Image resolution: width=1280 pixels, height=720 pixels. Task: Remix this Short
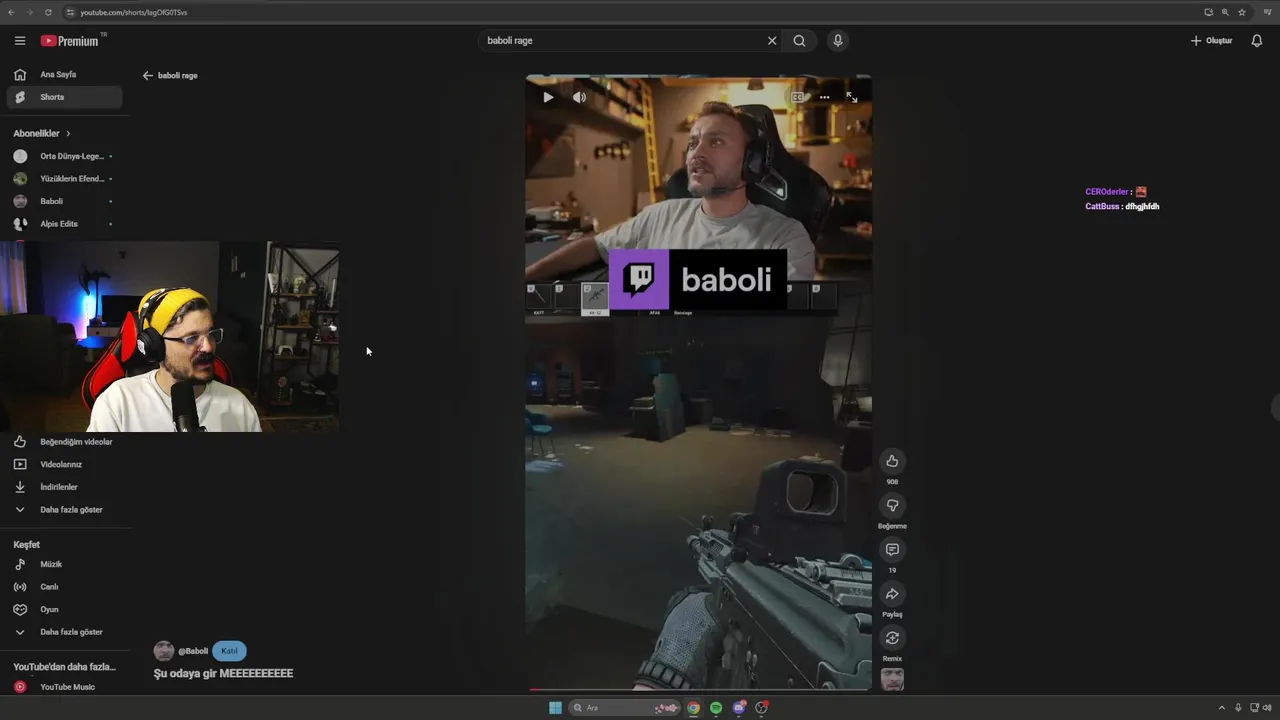892,638
